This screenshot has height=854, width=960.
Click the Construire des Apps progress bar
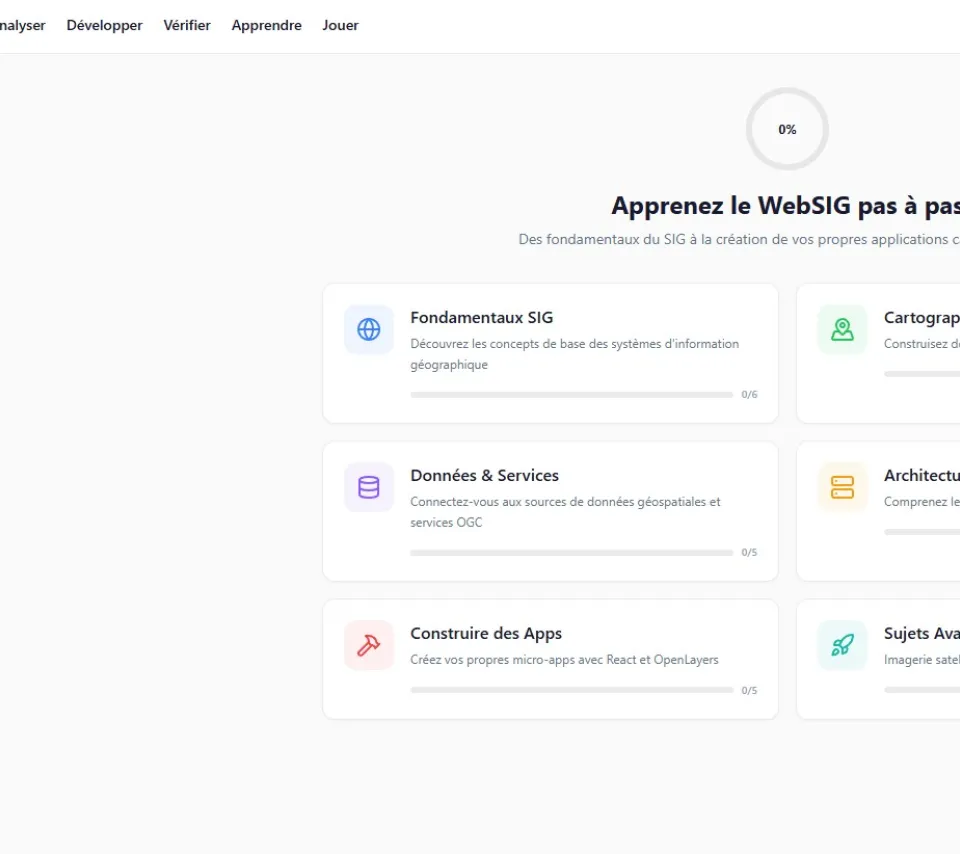click(x=572, y=690)
